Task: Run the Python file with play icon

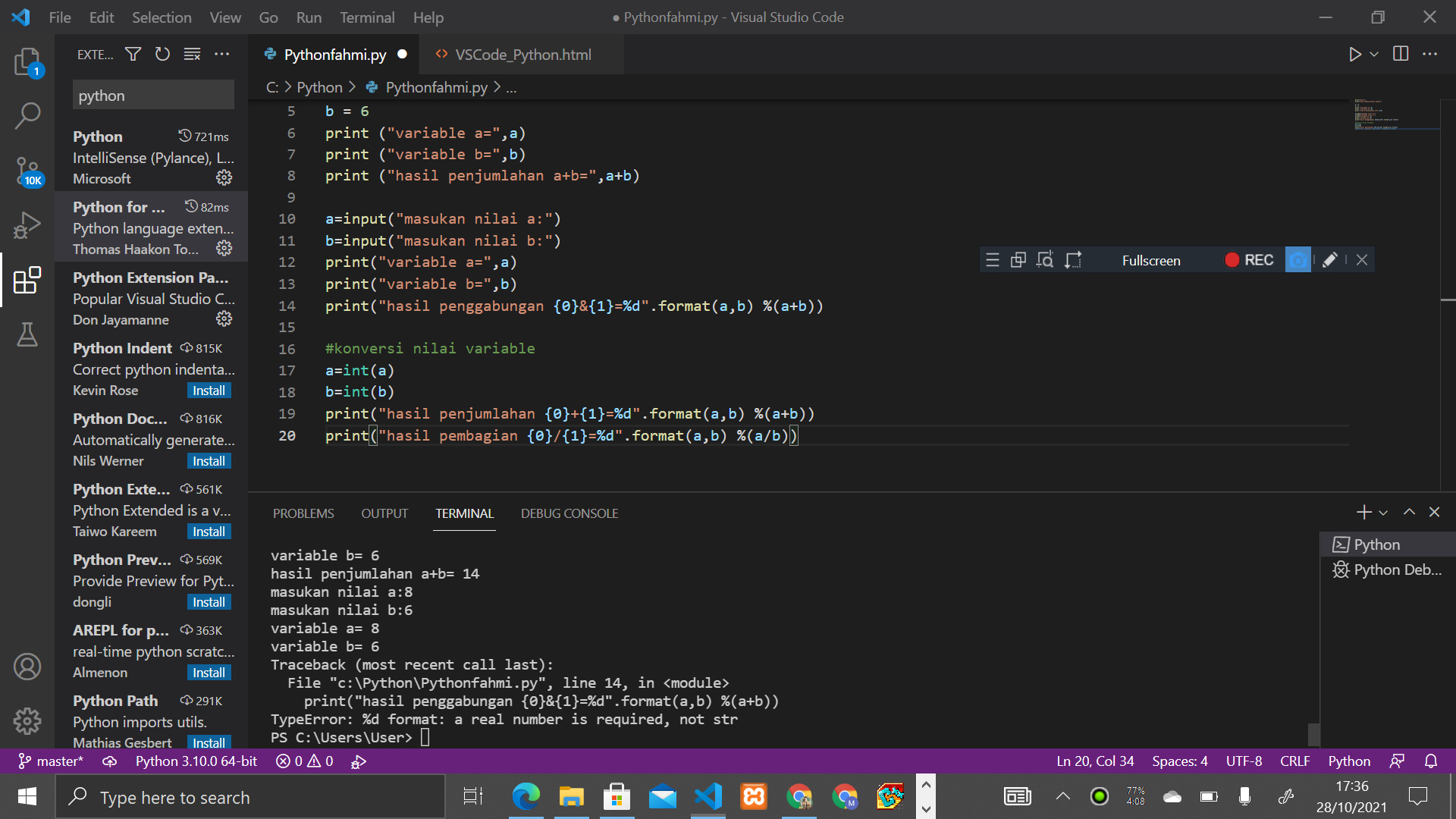Action: pos(1354,54)
